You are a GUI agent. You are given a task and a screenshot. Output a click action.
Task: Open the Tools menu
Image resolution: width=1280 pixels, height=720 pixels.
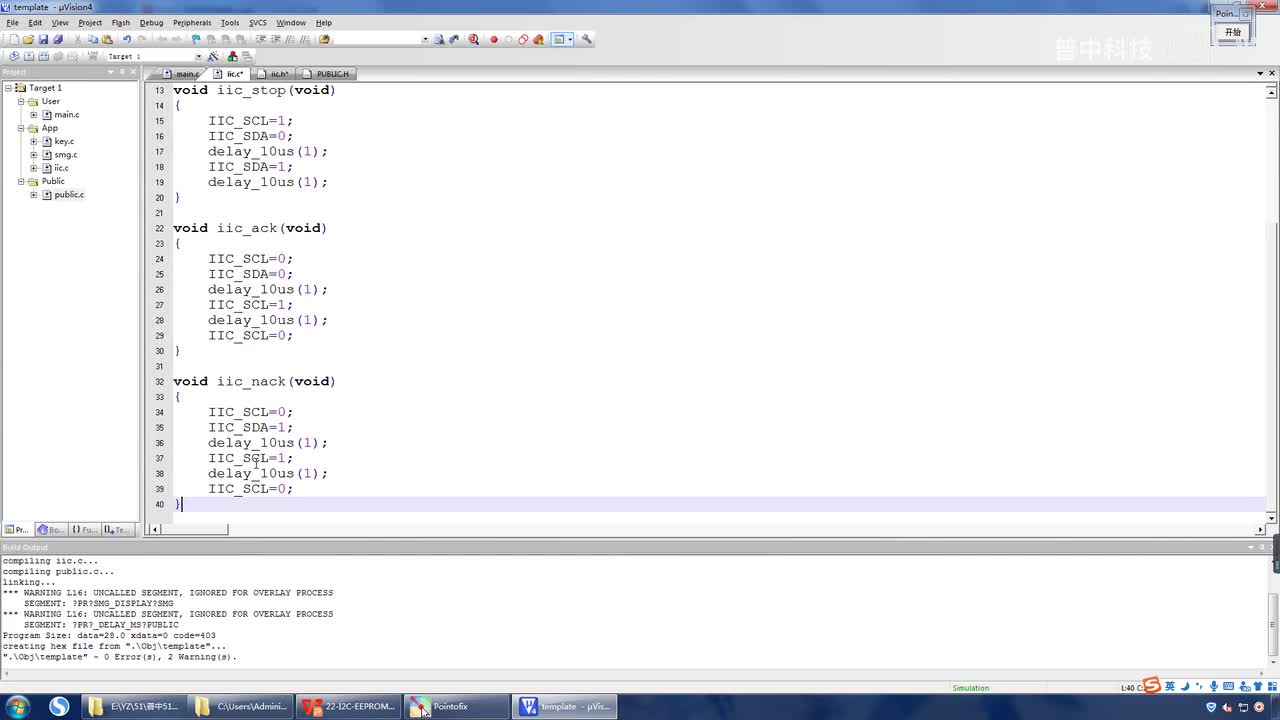pos(230,22)
